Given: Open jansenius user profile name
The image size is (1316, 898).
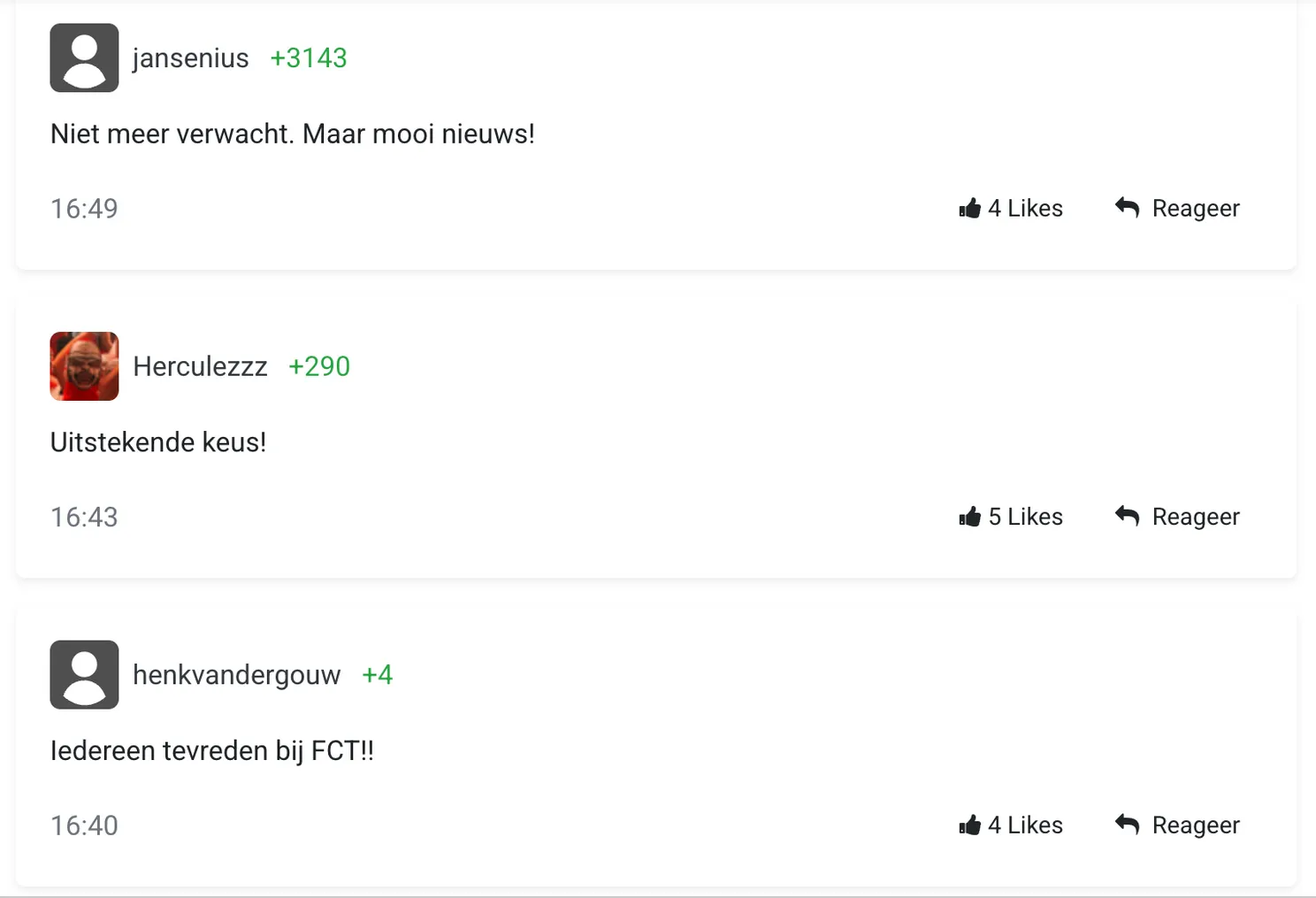Looking at the screenshot, I should (x=190, y=58).
